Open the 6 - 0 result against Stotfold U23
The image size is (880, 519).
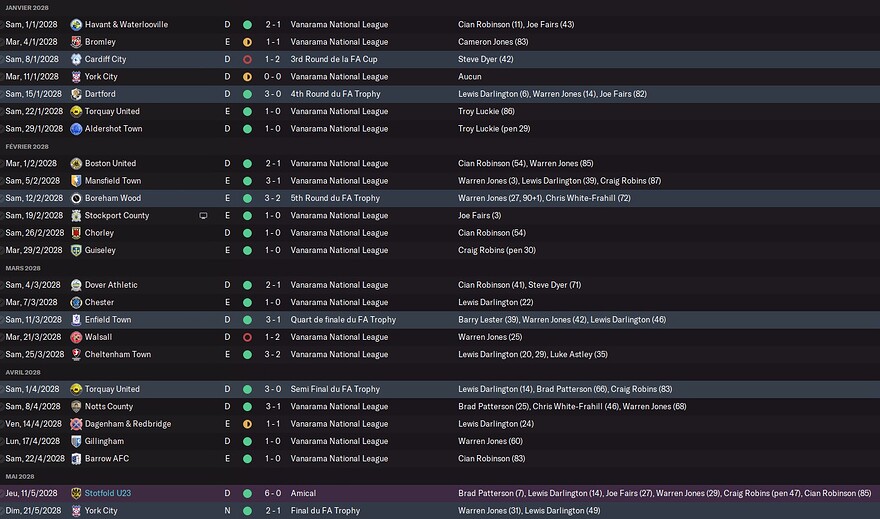click(x=273, y=493)
